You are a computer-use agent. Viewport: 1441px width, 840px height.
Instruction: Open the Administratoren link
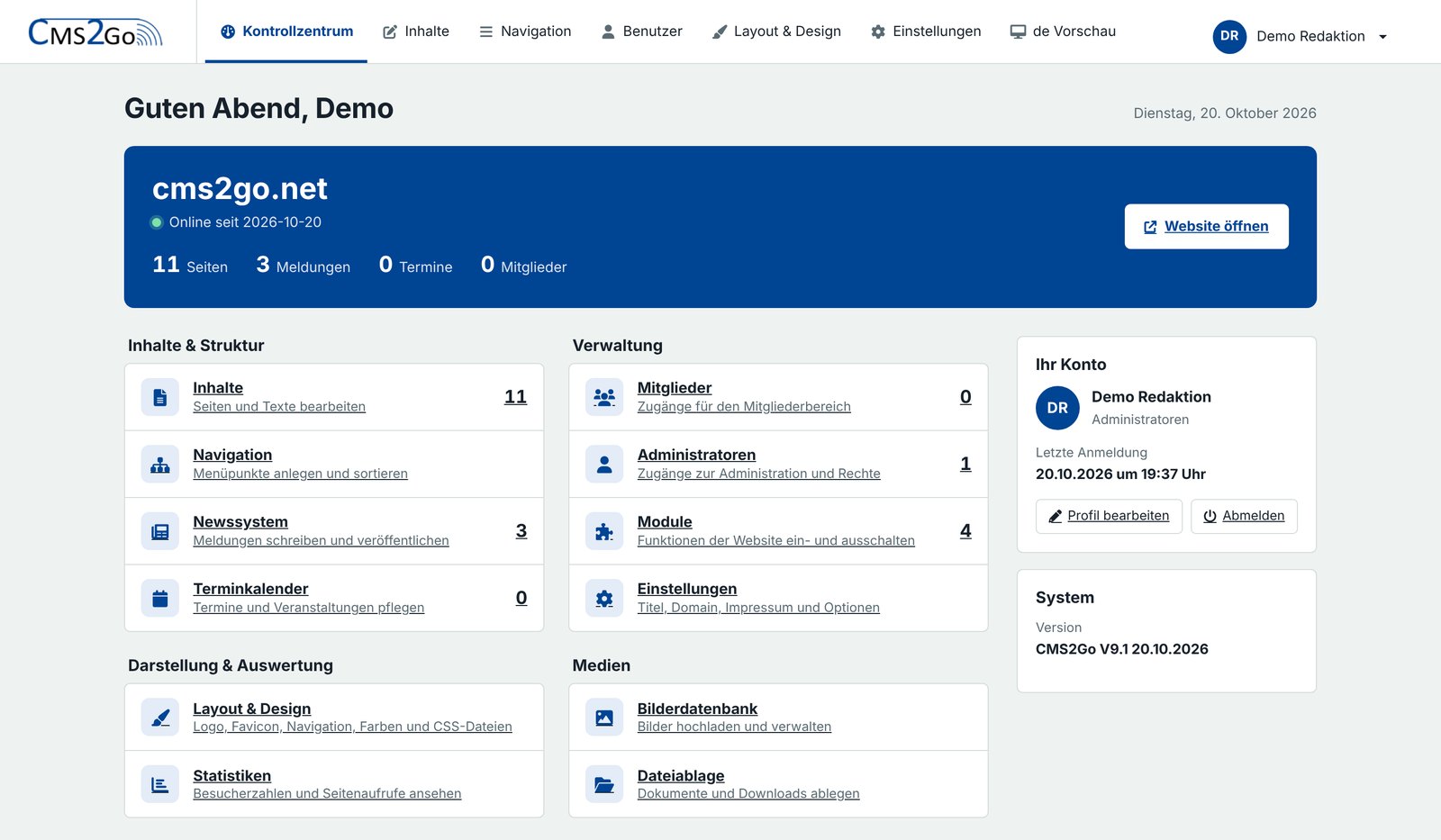pos(696,456)
